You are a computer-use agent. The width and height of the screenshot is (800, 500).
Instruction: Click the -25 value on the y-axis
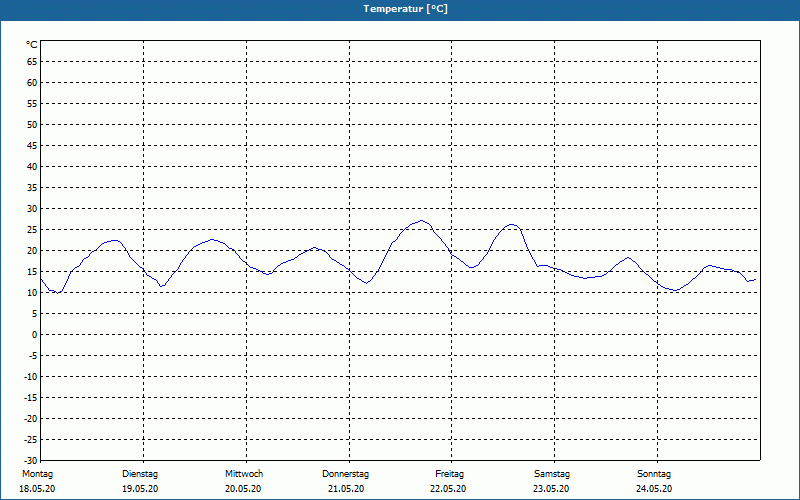point(31,439)
